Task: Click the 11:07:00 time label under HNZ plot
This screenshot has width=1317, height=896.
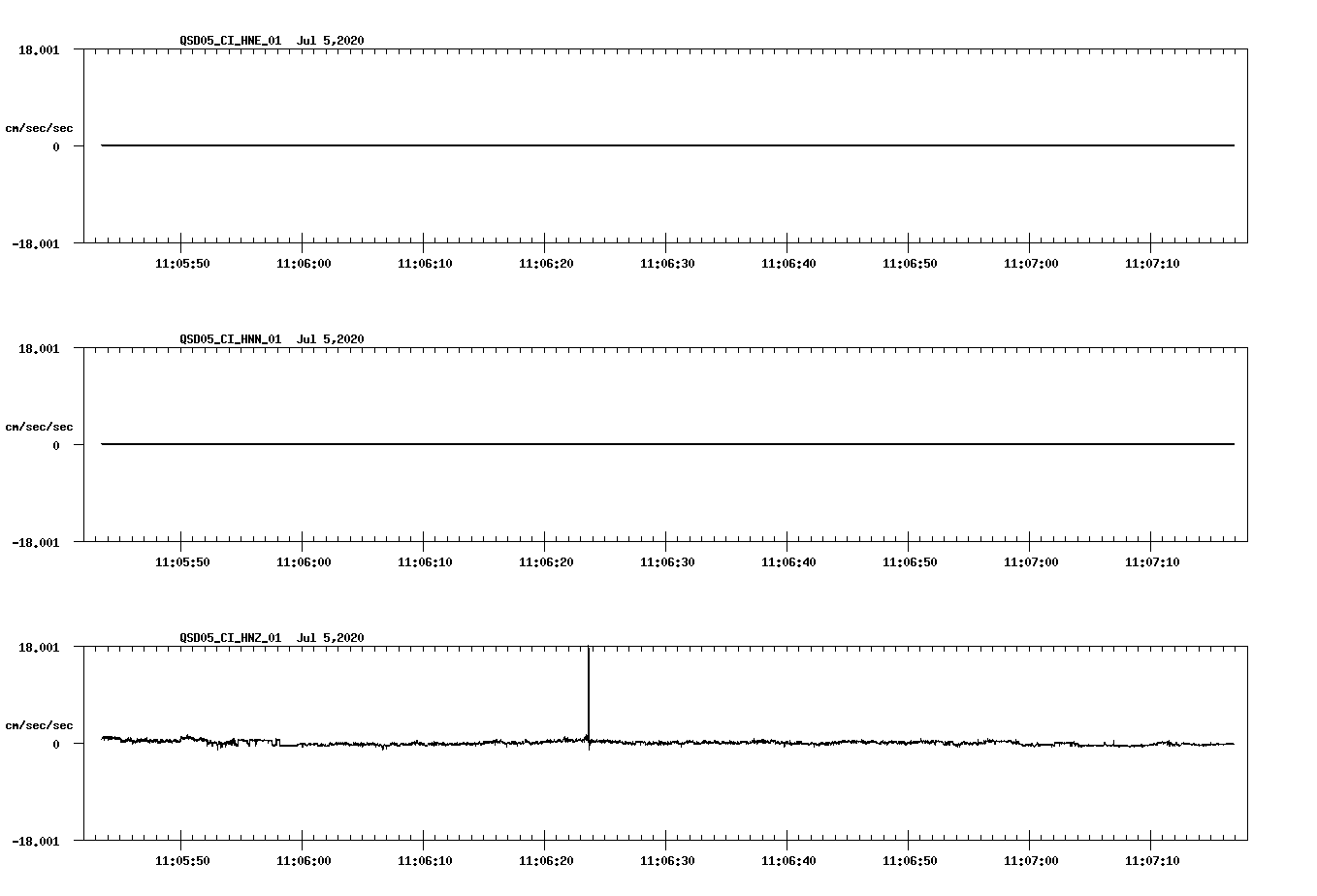Action: coord(1030,861)
